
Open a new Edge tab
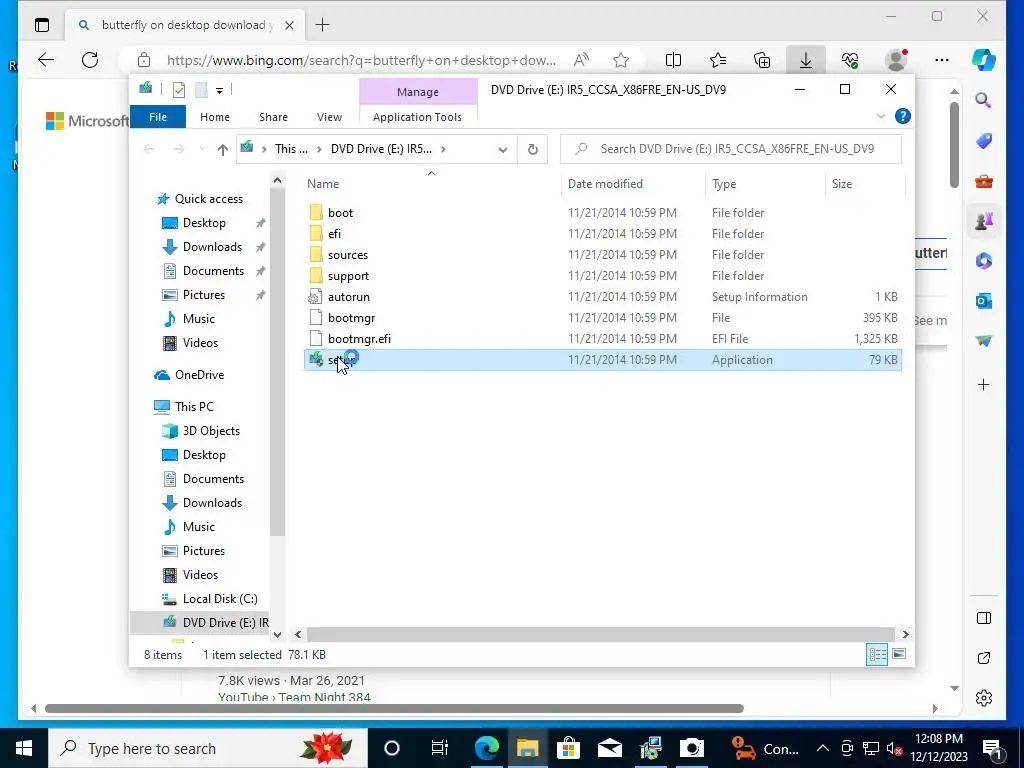coord(322,25)
